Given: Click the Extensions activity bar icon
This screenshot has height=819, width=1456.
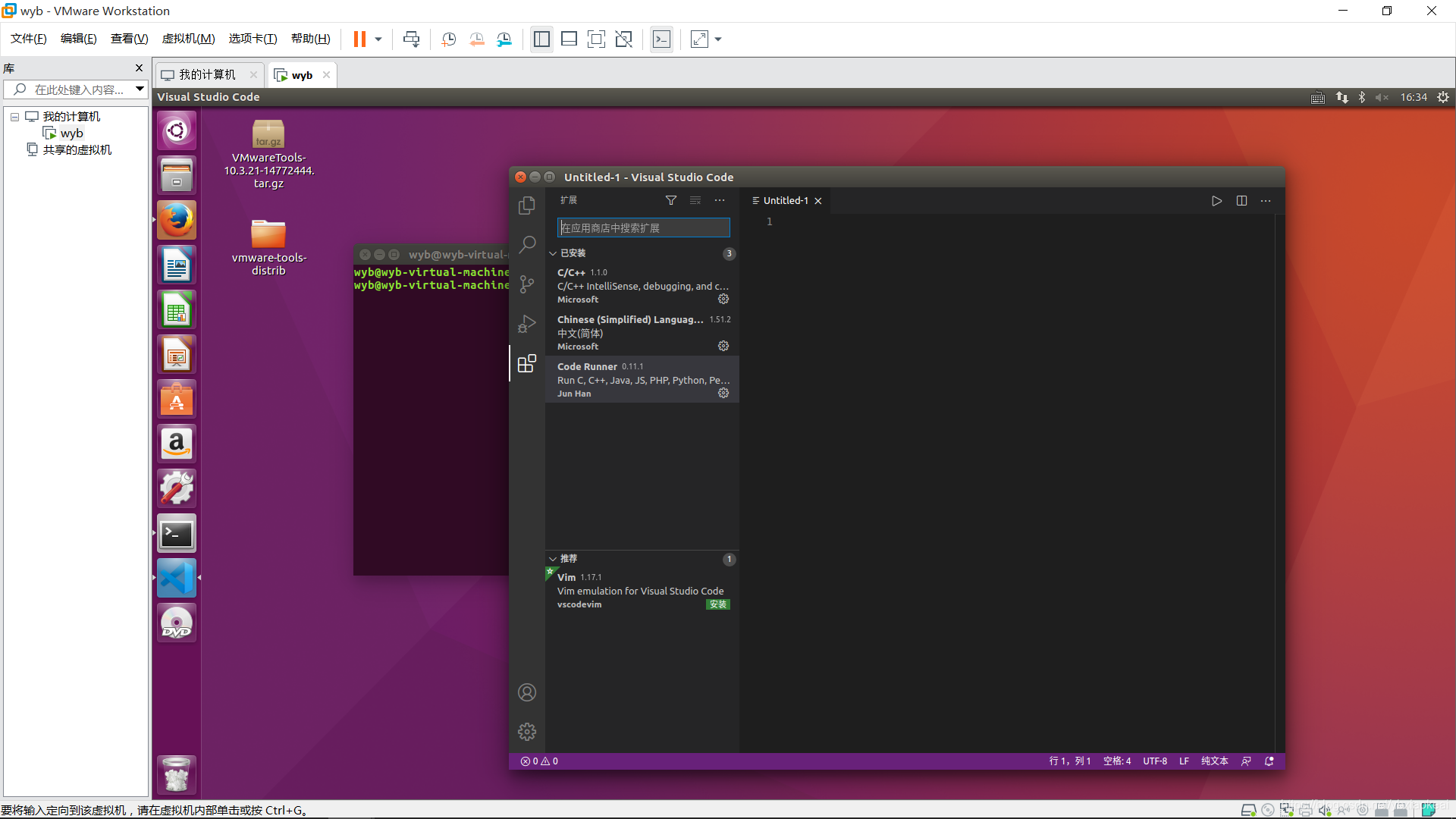Looking at the screenshot, I should click(x=526, y=364).
